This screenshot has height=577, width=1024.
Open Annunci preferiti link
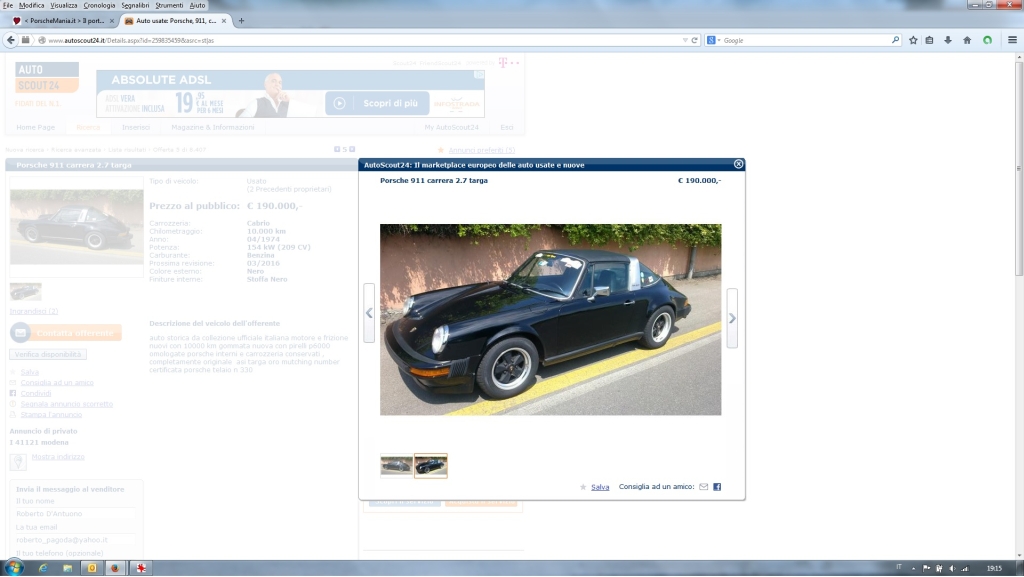(x=481, y=150)
